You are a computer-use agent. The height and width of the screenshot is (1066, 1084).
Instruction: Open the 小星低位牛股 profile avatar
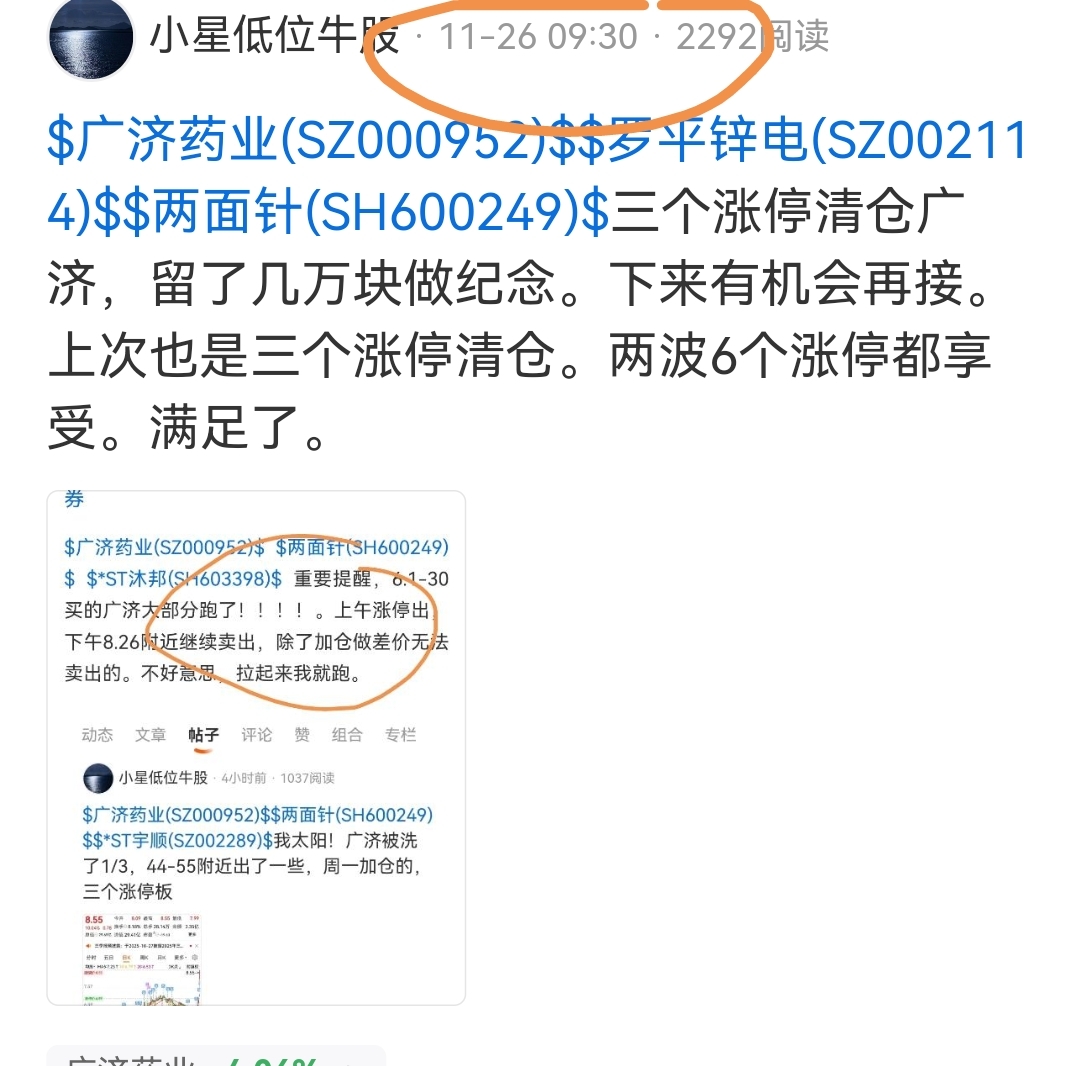coord(91,38)
